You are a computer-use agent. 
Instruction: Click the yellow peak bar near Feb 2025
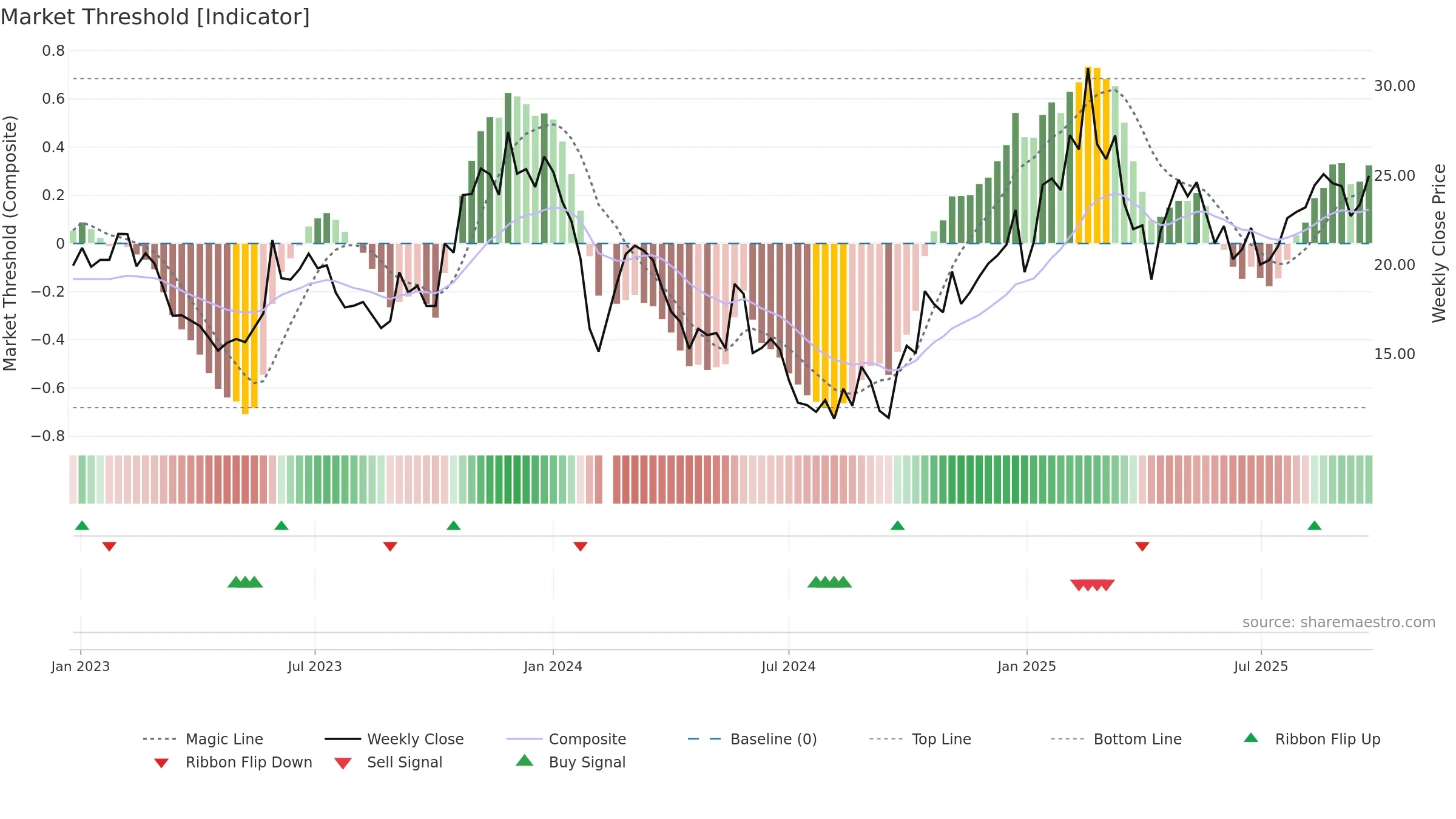pos(1088,155)
